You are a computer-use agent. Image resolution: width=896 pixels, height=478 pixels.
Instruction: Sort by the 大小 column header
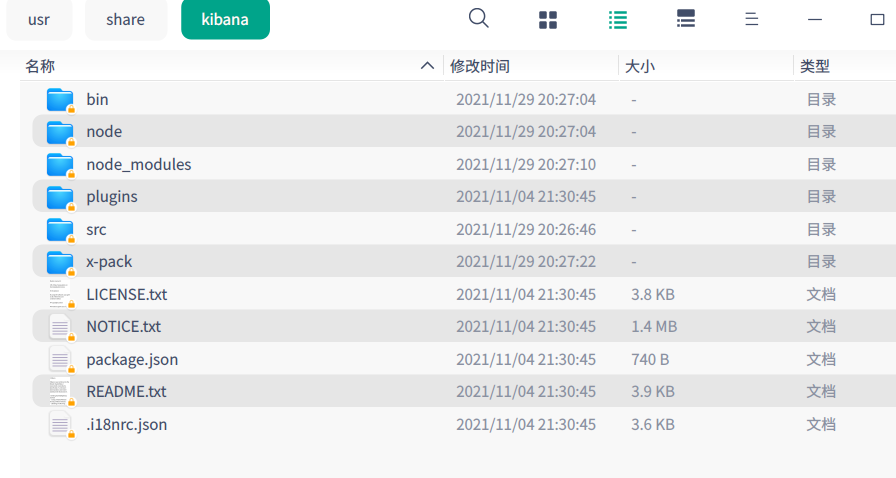tap(640, 66)
